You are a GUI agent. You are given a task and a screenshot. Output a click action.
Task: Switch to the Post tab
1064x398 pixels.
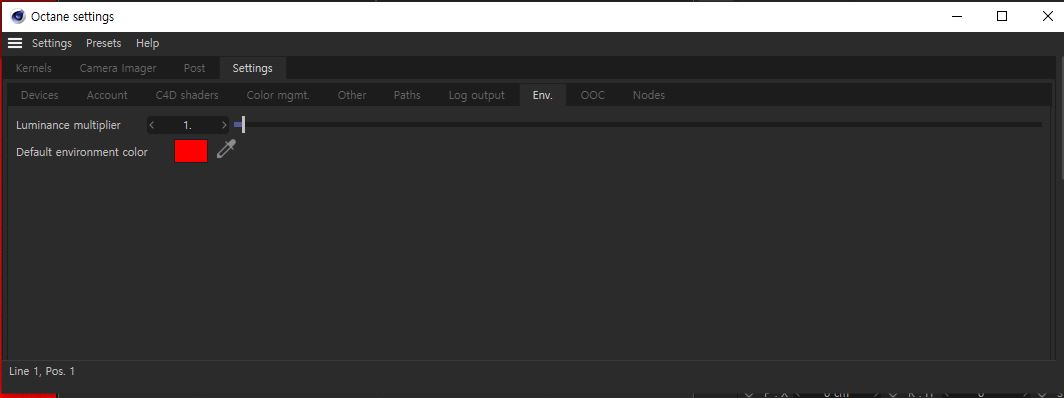[x=195, y=68]
